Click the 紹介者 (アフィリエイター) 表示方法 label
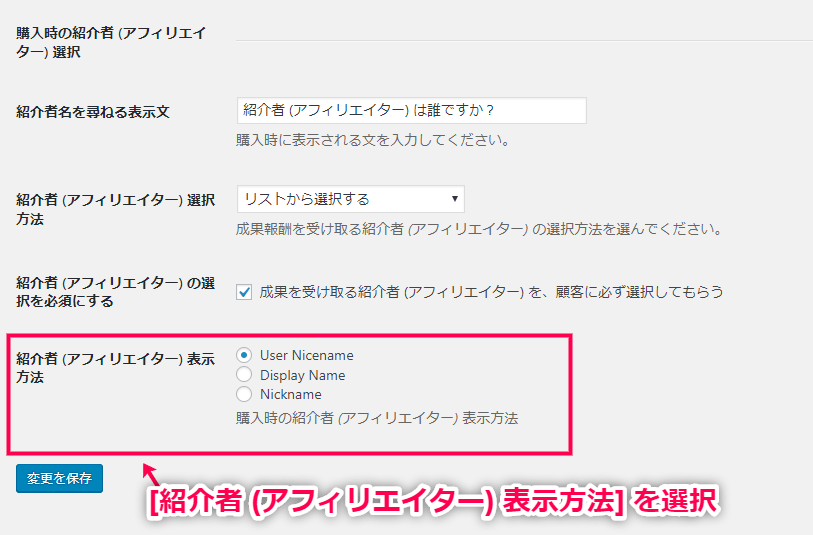This screenshot has height=535, width=813. coord(115,368)
